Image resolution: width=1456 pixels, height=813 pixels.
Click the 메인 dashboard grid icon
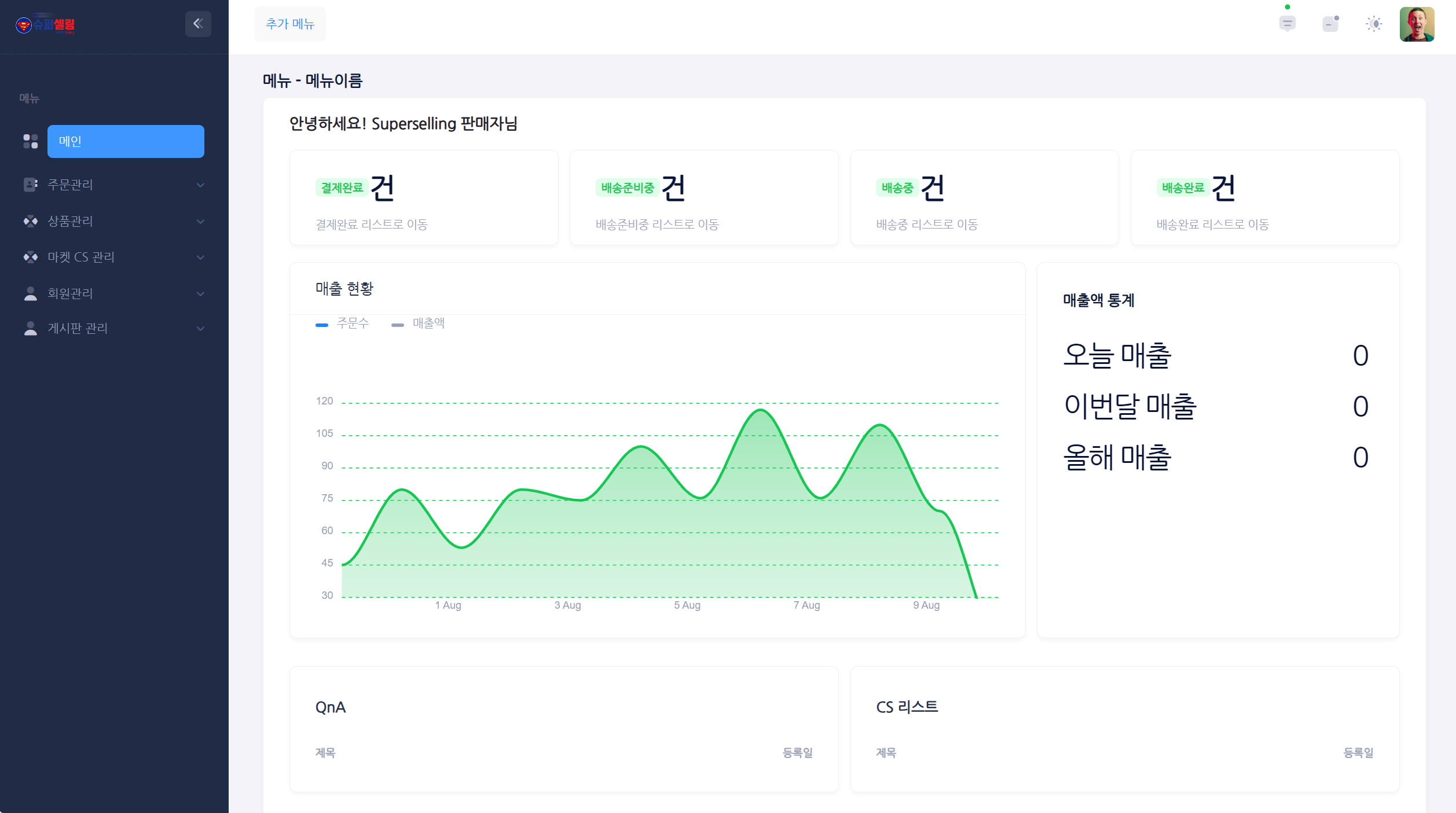31,141
